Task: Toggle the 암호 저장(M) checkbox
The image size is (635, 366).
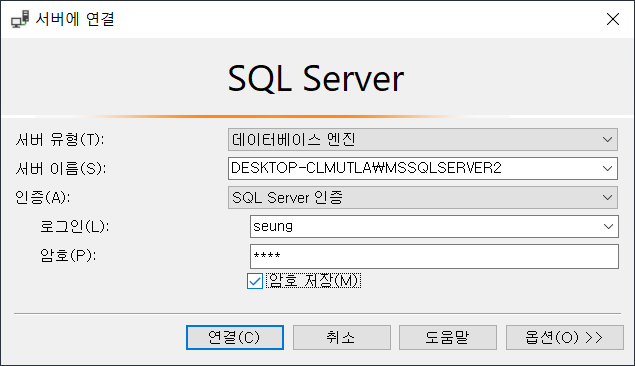Action: [255, 281]
